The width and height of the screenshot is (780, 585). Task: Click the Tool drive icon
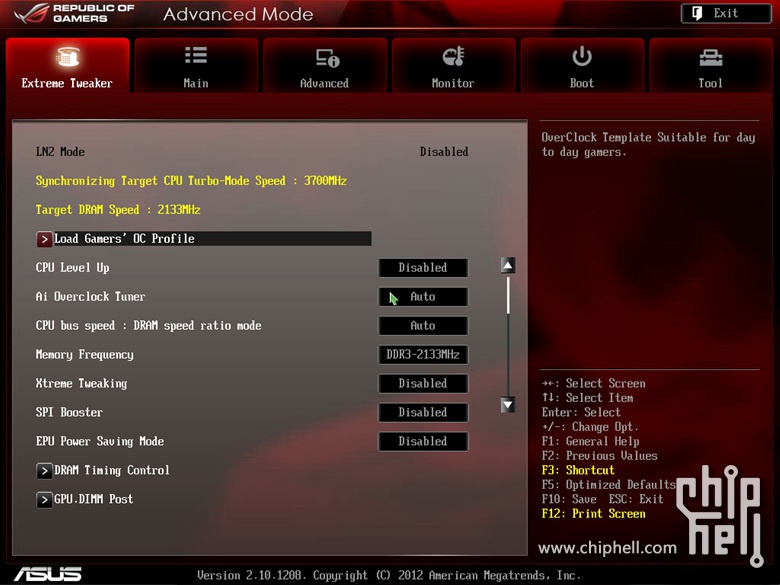(x=710, y=58)
